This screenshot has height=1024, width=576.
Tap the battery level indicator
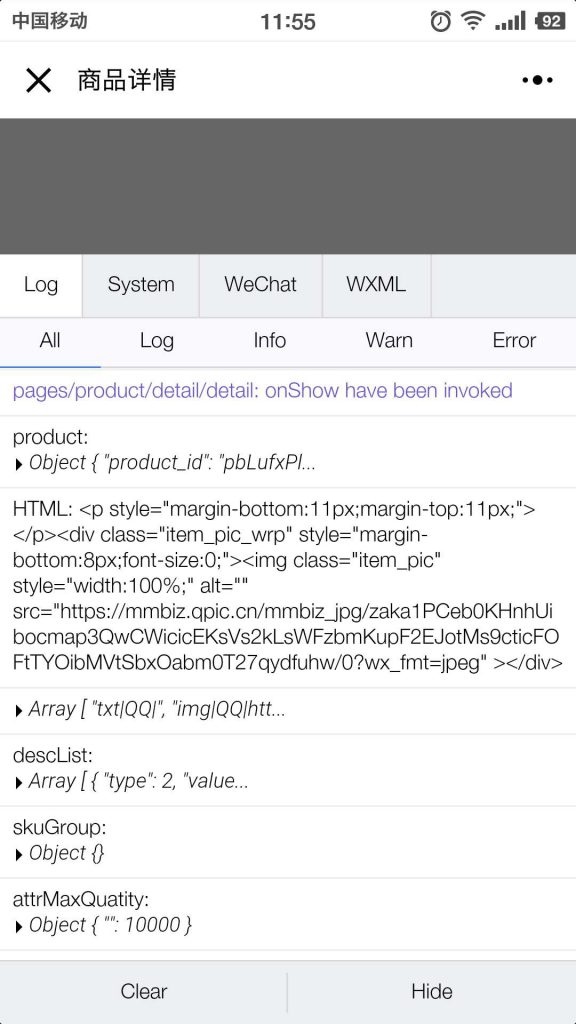pyautogui.click(x=549, y=21)
